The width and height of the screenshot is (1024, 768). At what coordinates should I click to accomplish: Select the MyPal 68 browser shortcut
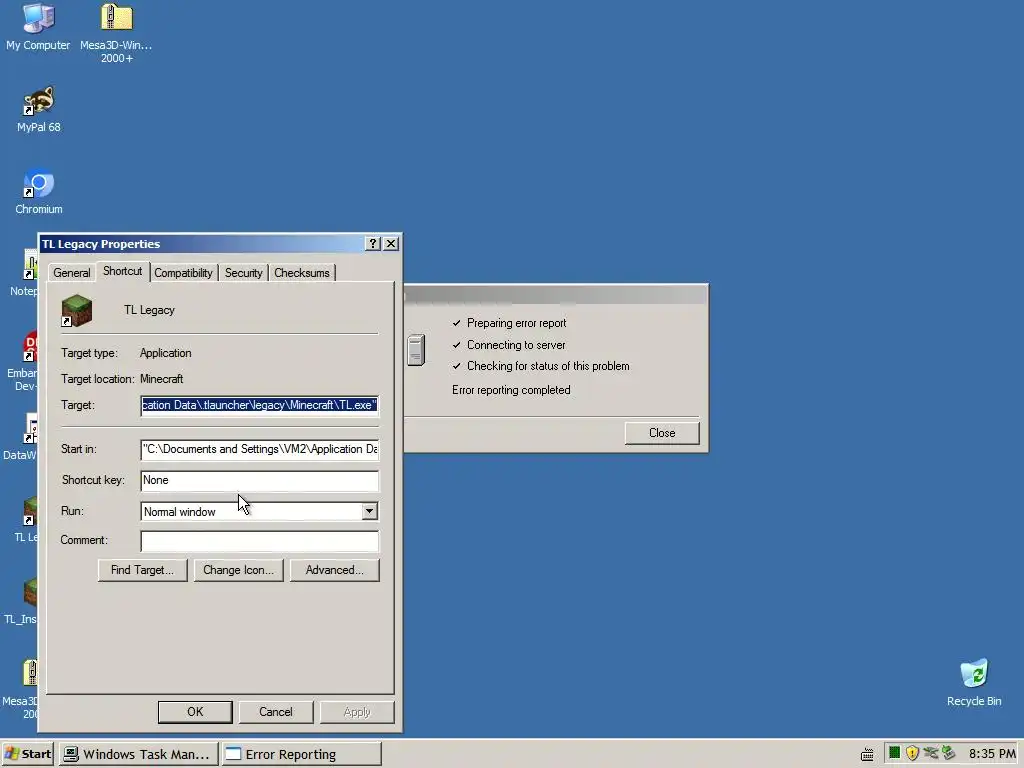click(39, 110)
